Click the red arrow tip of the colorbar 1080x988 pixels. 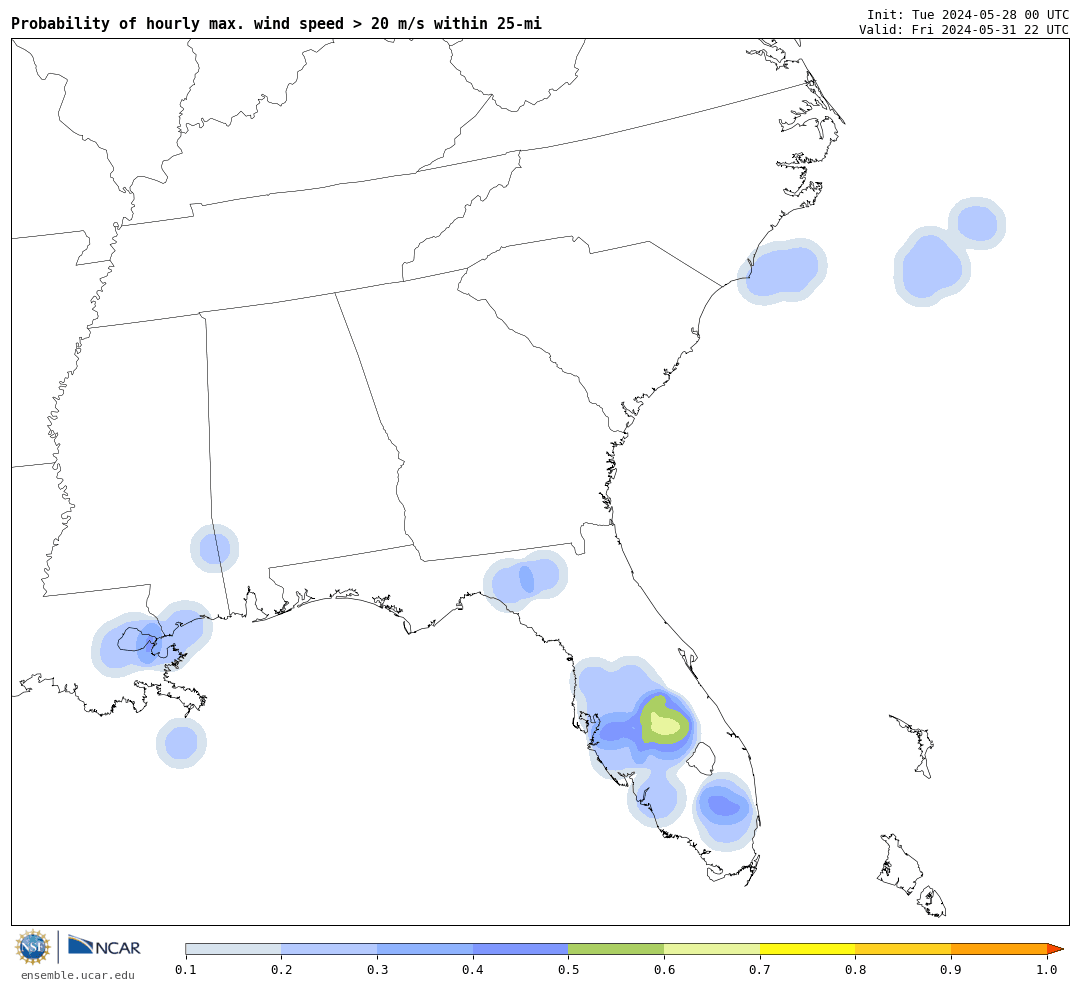click(x=1055, y=949)
